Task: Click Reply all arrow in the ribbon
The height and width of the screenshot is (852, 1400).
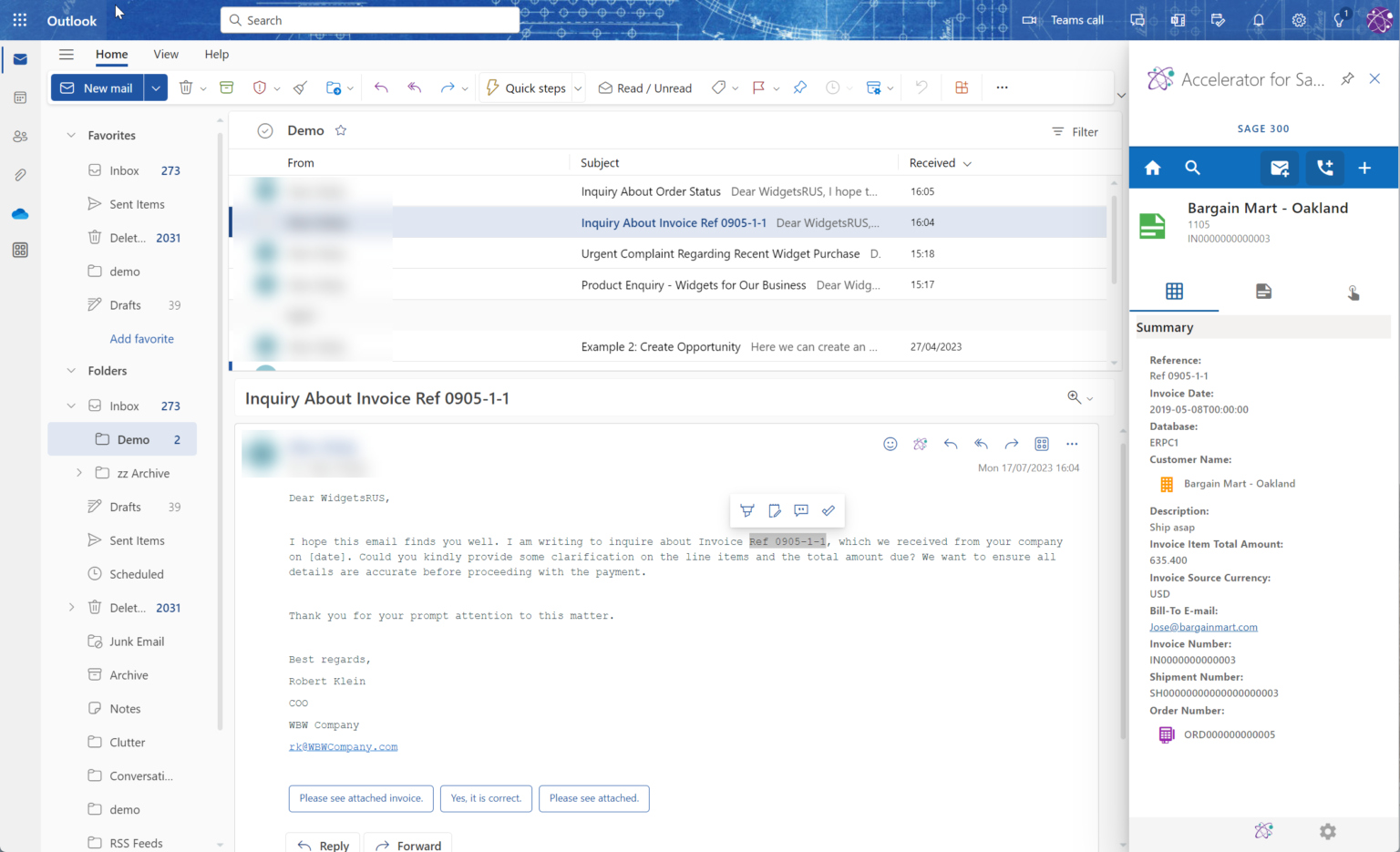Action: pos(415,87)
